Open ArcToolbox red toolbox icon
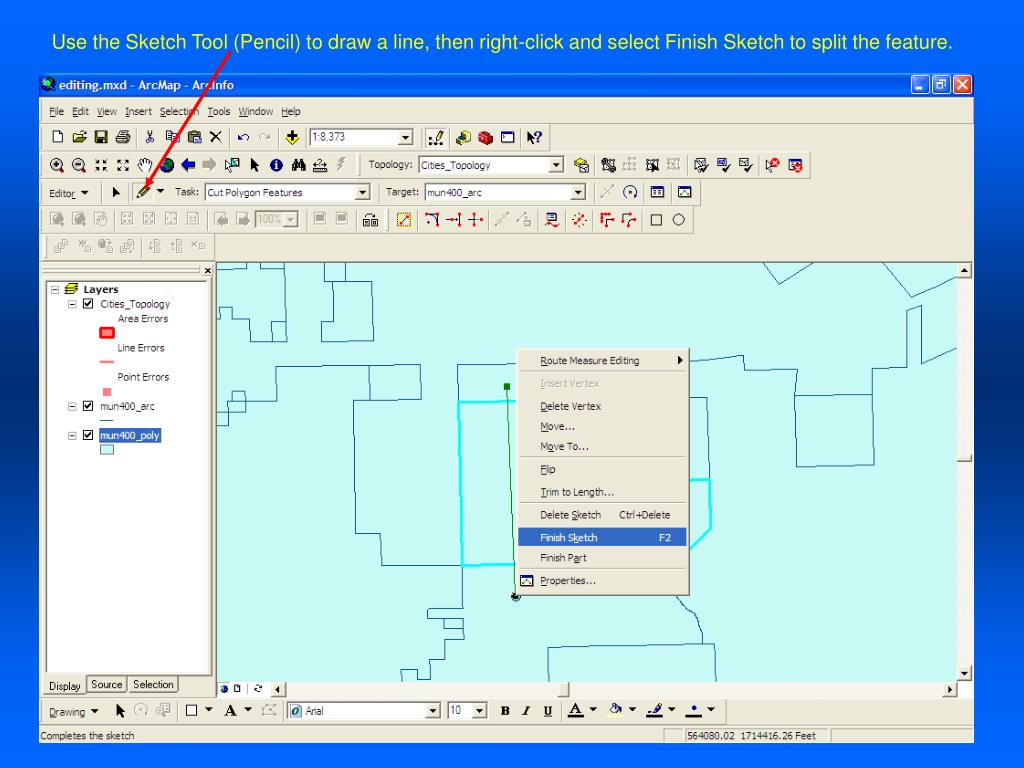1024x768 pixels. pos(485,137)
